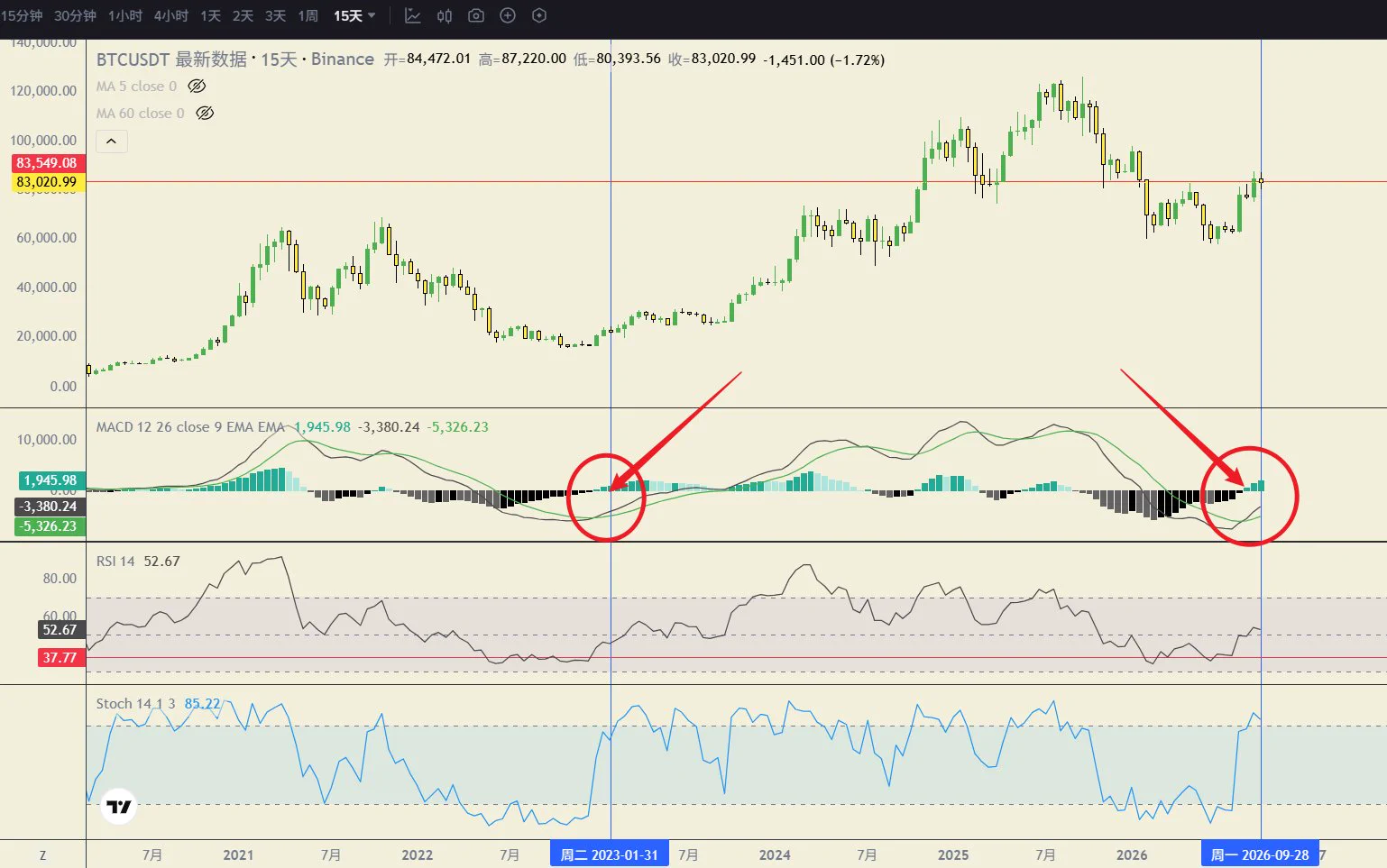Click the red 83,549.08 price label
1387x868 pixels.
pos(49,163)
